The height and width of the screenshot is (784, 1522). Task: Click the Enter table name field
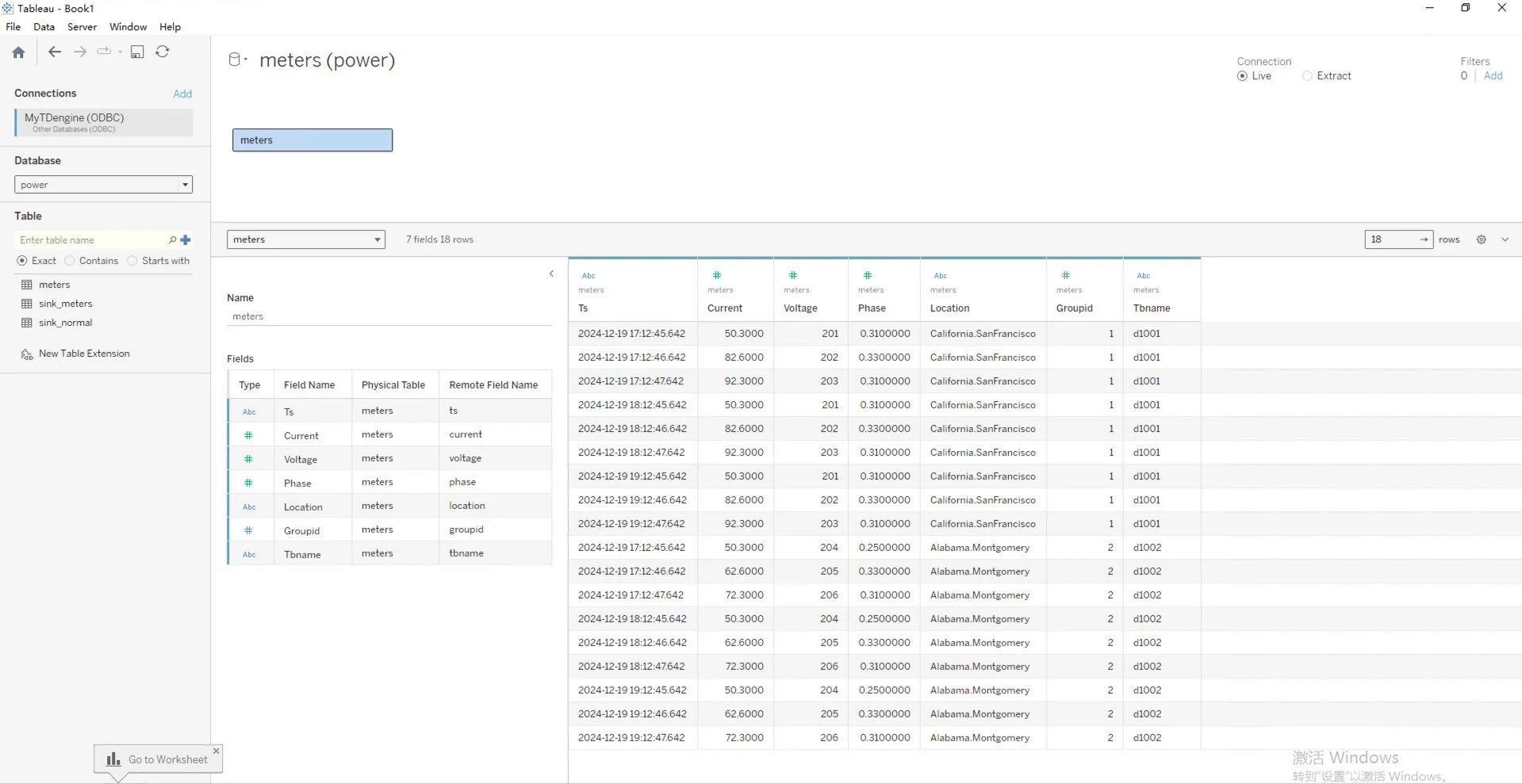91,239
